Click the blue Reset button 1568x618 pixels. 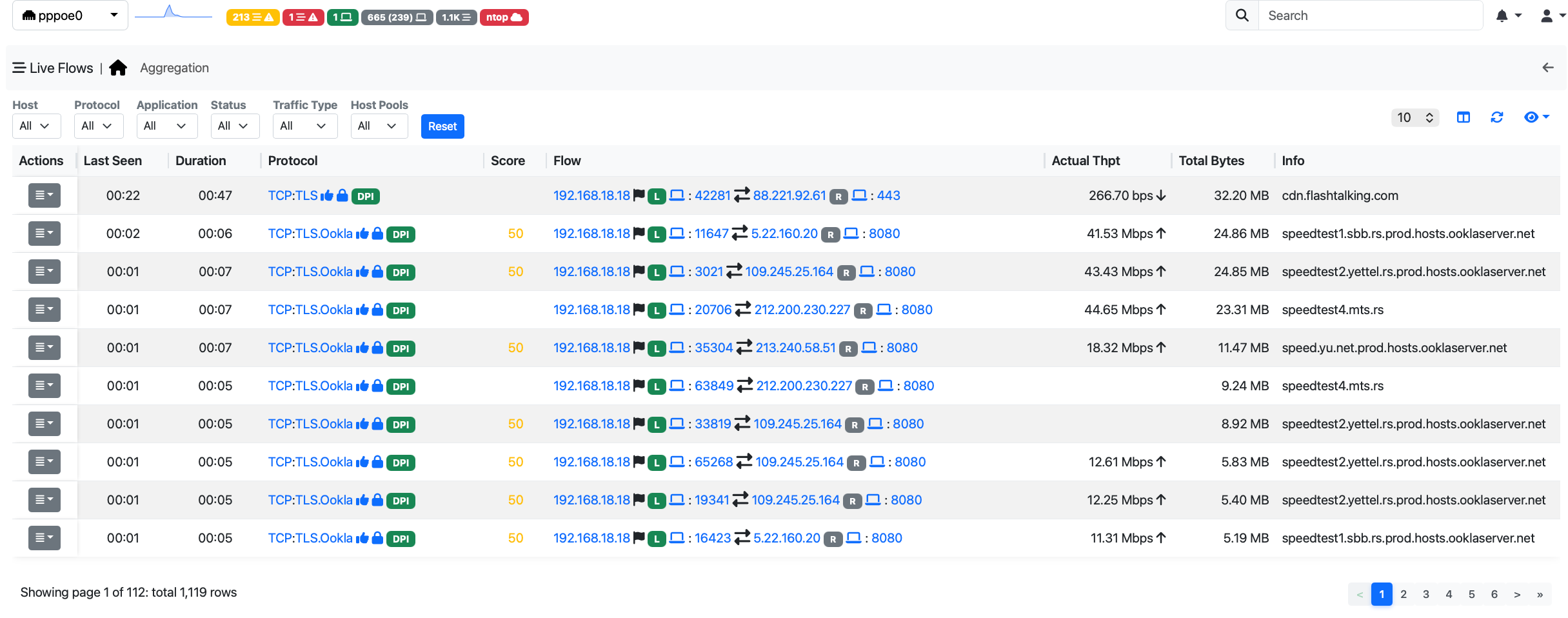(442, 126)
